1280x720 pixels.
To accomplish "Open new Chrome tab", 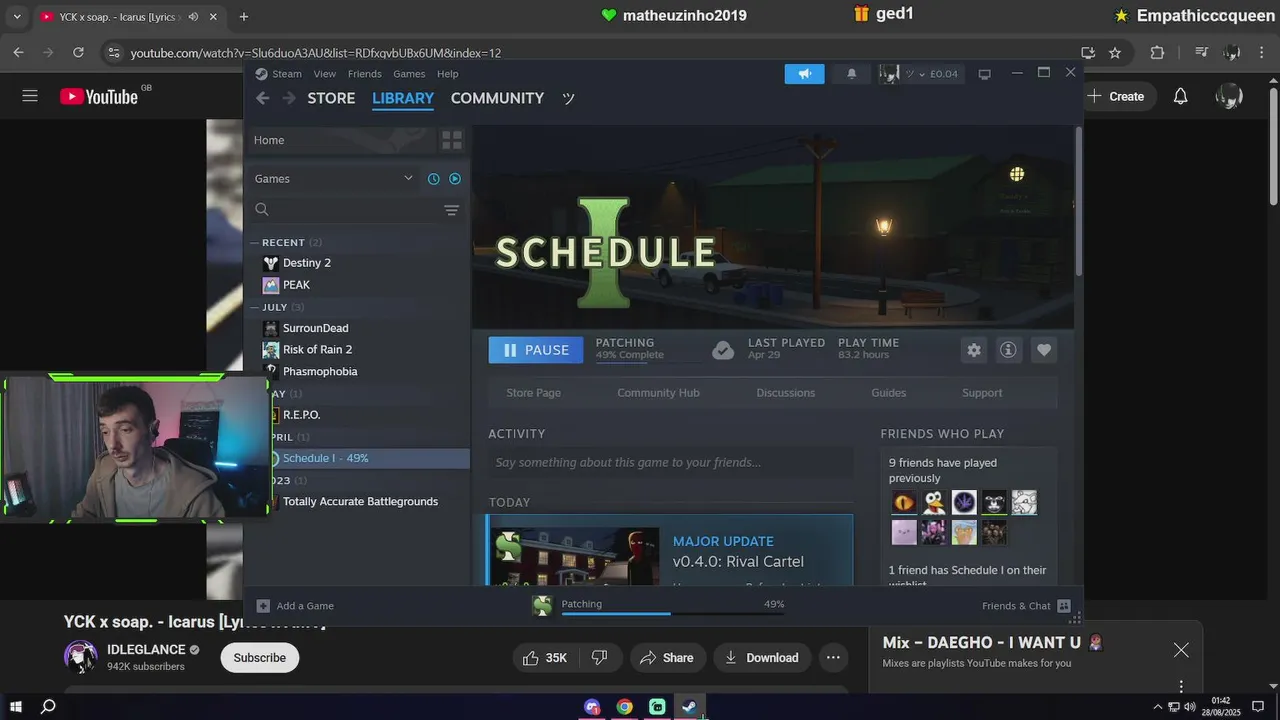I will click(244, 16).
